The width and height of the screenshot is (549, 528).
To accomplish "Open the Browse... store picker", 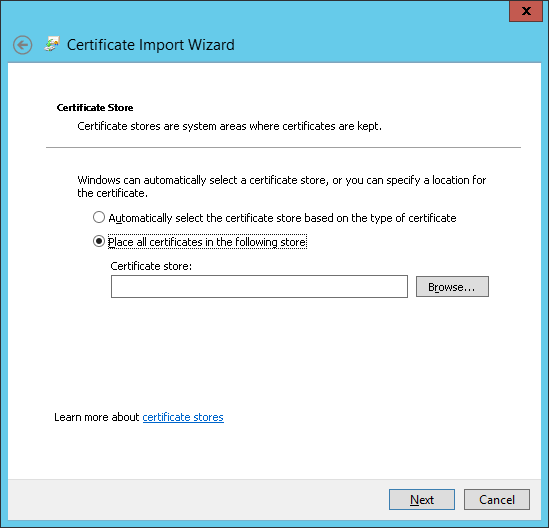I will (452, 287).
